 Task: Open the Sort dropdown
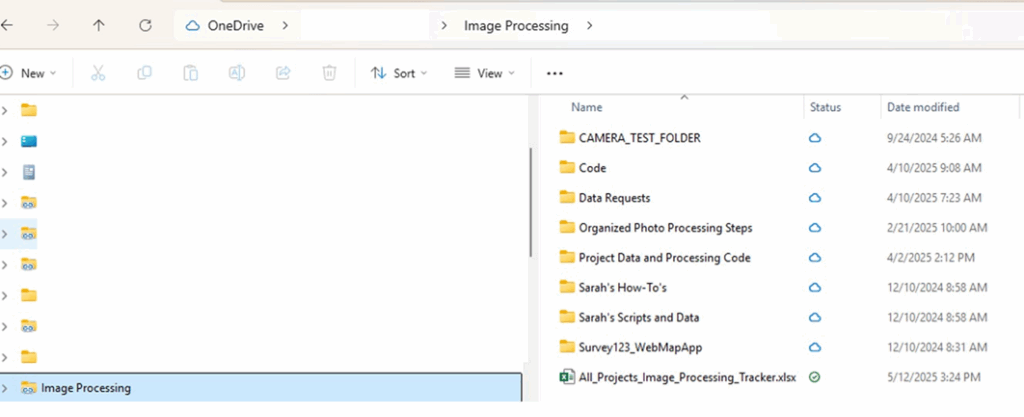coord(398,73)
